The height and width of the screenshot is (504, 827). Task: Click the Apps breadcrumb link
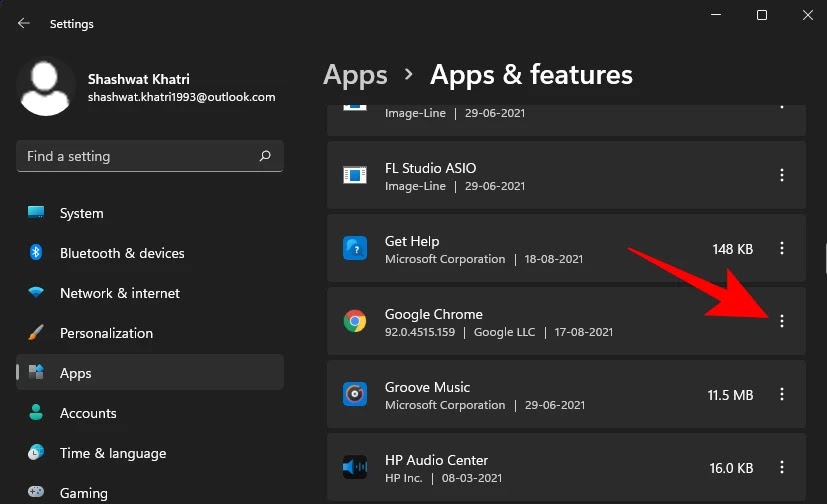[355, 75]
